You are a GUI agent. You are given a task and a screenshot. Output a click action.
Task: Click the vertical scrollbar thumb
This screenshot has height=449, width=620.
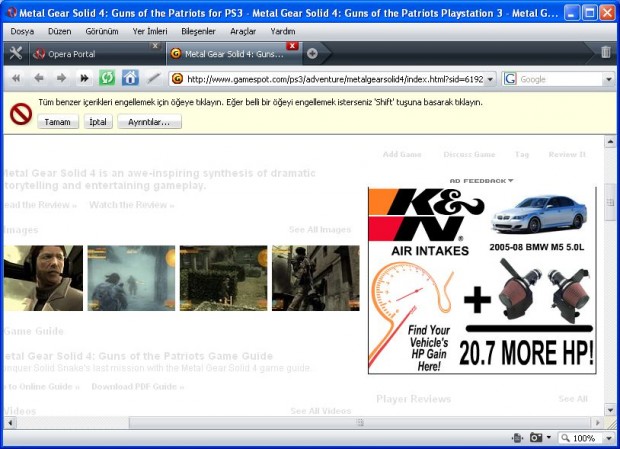610,202
